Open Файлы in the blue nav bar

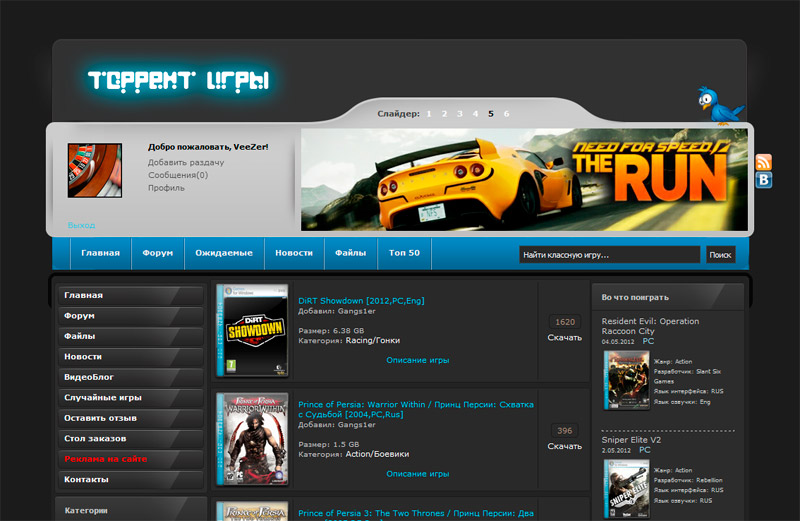pyautogui.click(x=351, y=253)
